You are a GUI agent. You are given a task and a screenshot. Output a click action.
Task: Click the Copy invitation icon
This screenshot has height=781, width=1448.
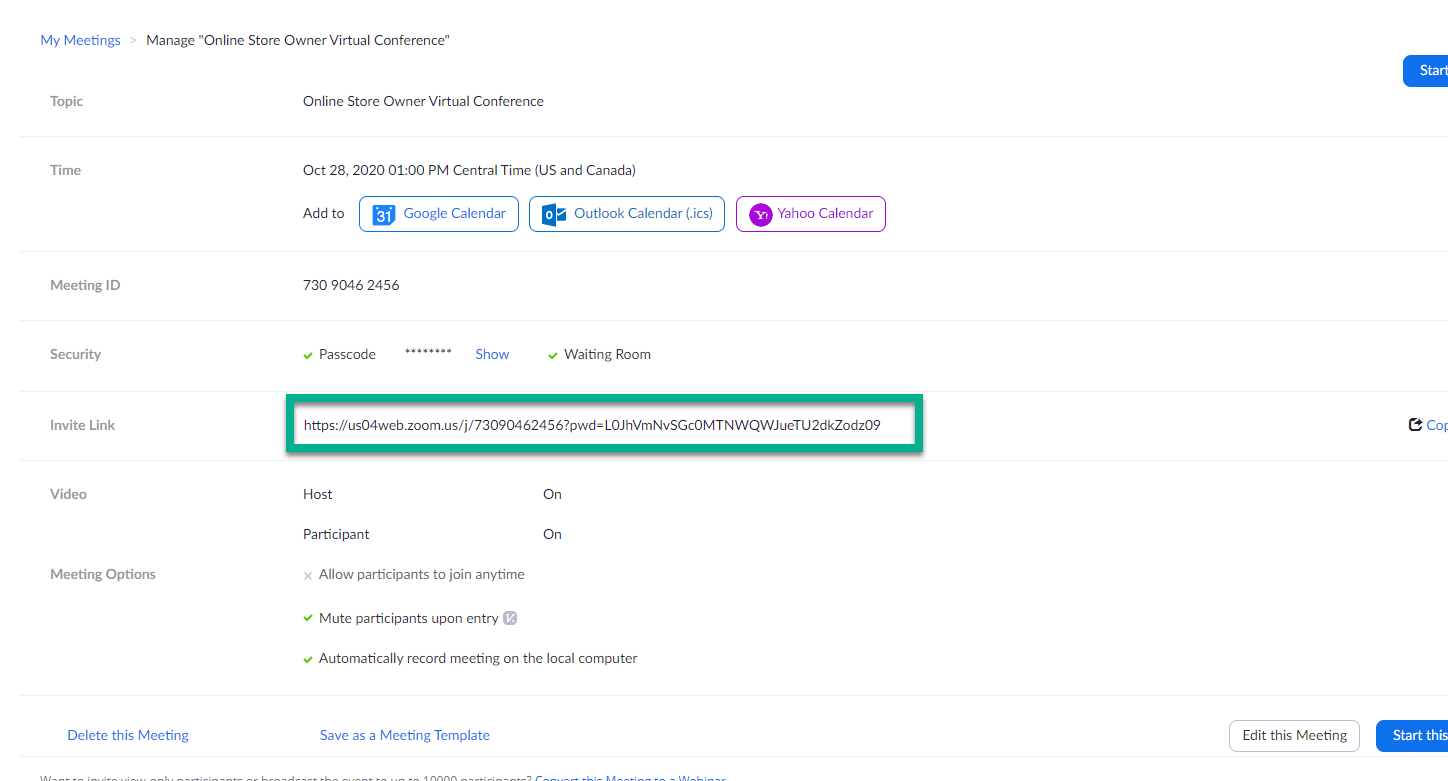1413,423
